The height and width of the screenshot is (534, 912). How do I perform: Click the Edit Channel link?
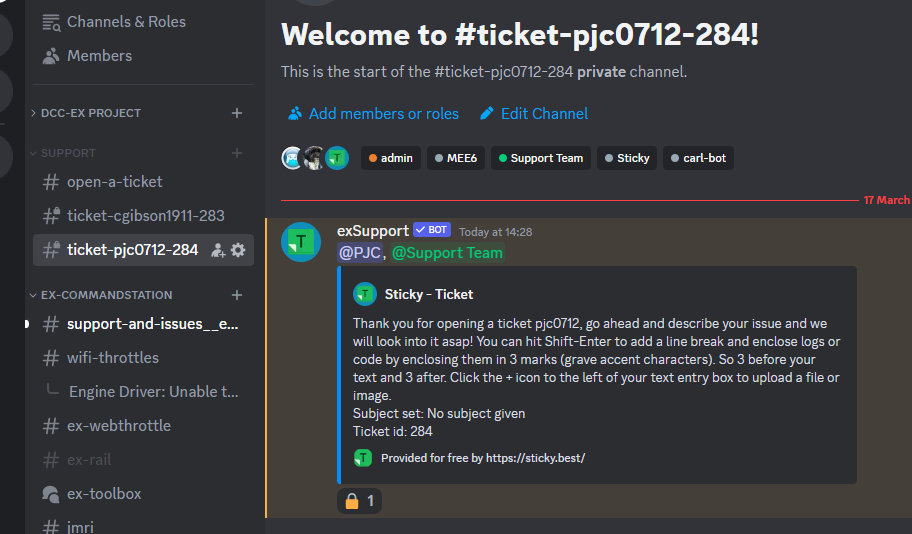click(x=544, y=114)
